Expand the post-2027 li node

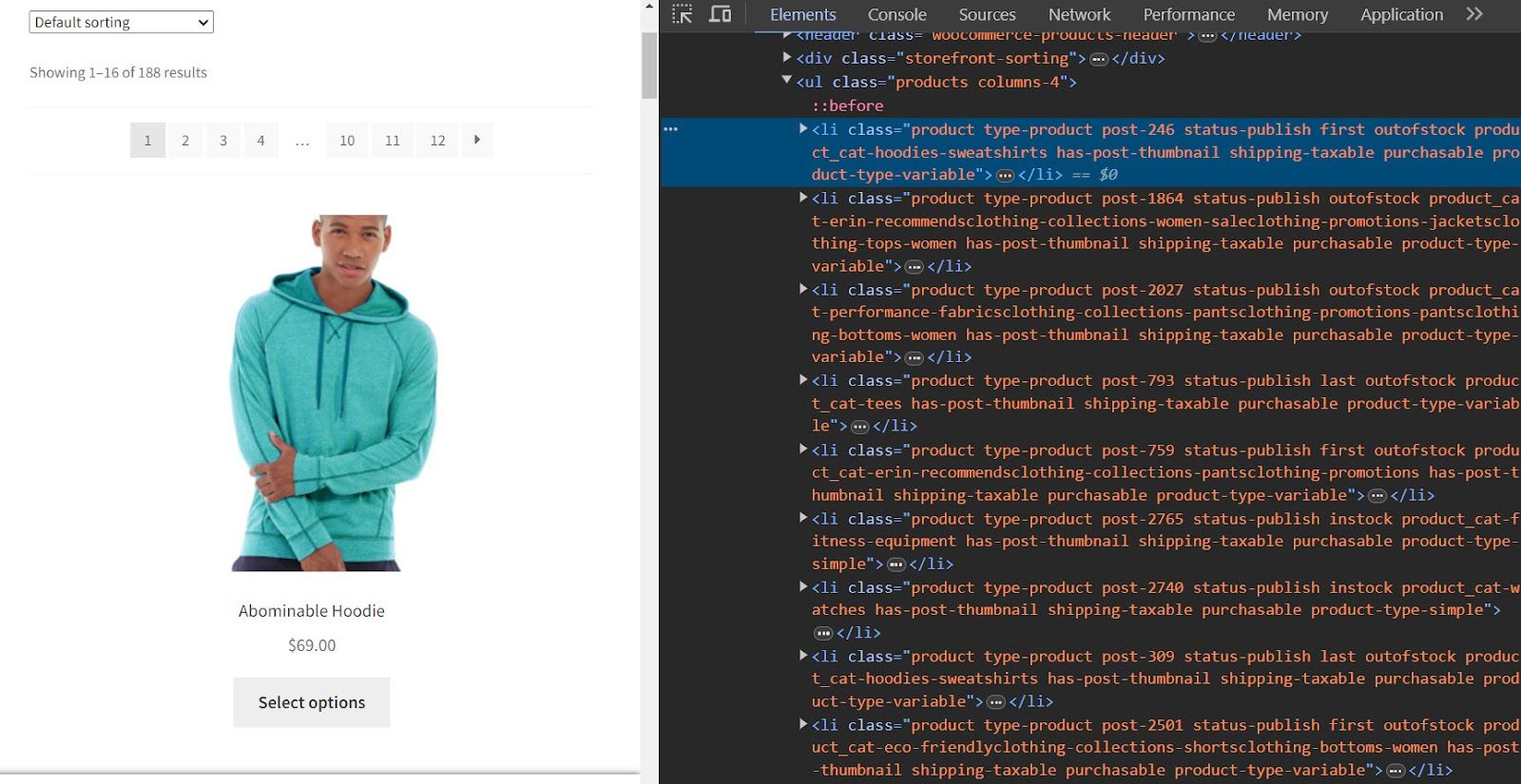pos(803,289)
